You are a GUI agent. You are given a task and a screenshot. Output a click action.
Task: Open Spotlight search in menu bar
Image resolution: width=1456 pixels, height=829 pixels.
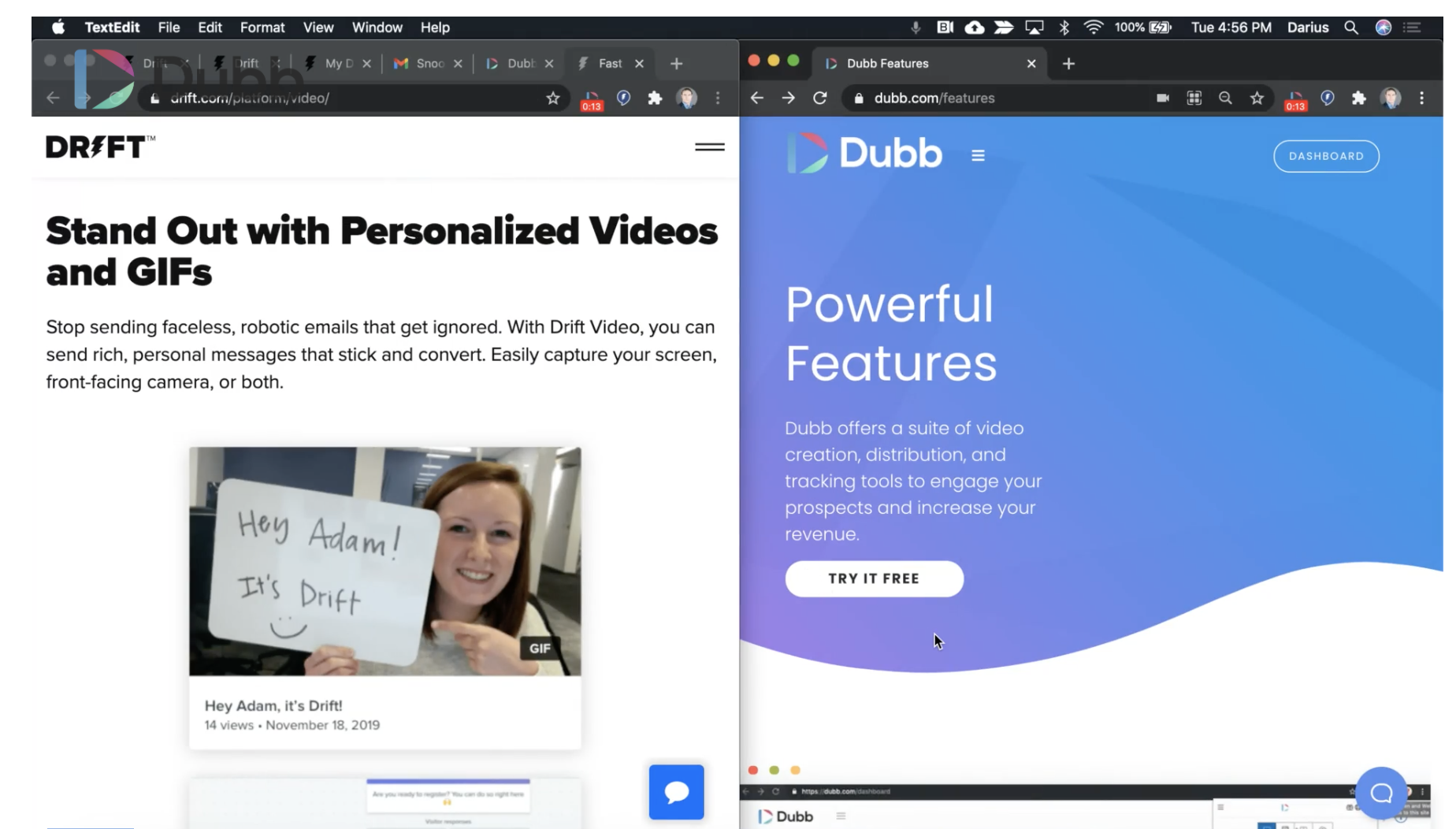click(1351, 28)
